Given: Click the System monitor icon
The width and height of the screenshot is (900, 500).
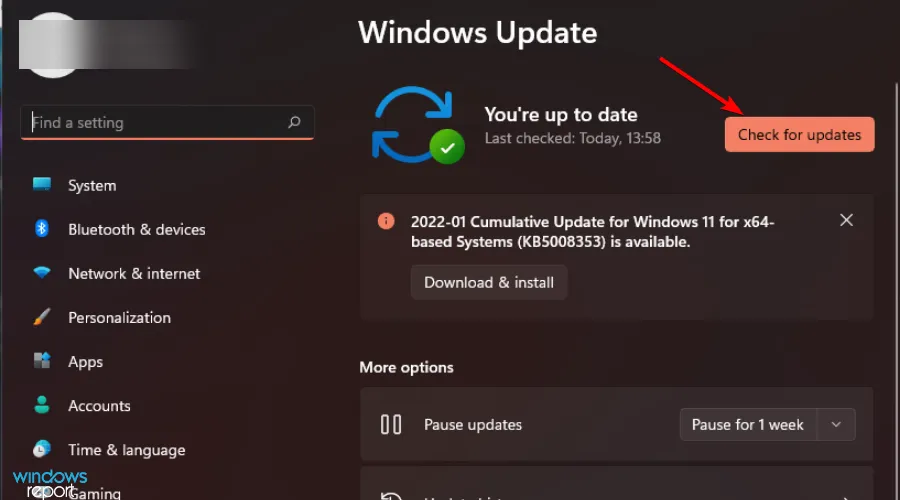Looking at the screenshot, I should tap(42, 185).
